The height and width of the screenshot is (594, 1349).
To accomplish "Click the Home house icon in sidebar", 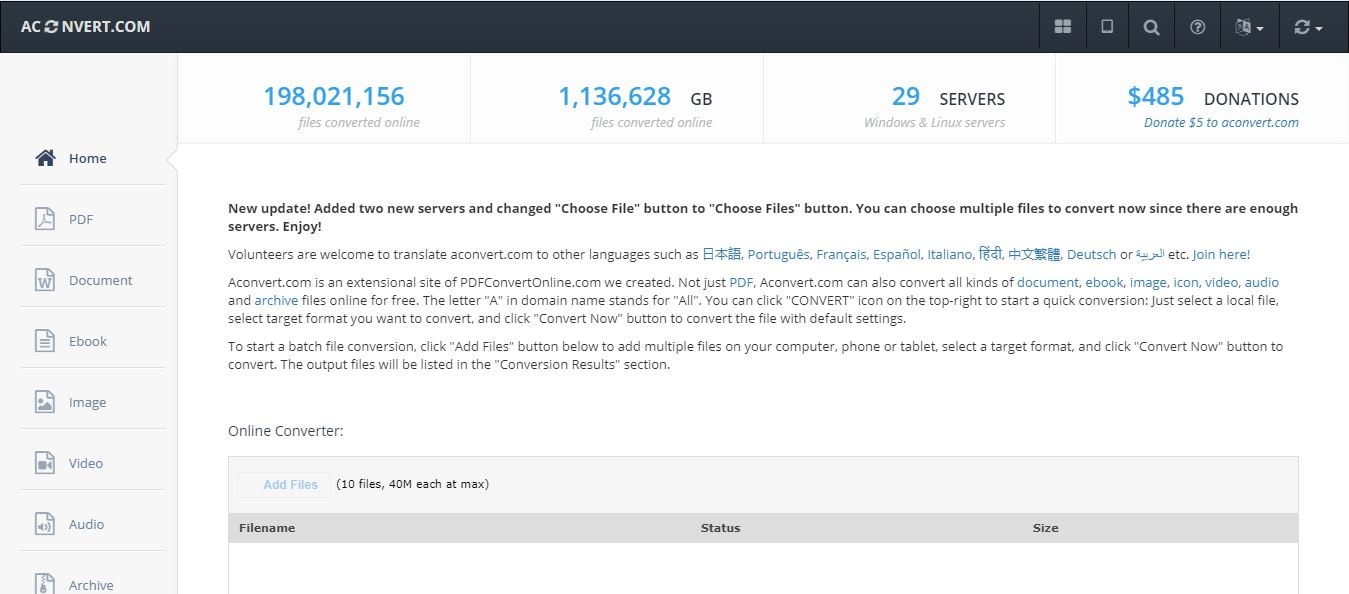I will [45, 158].
